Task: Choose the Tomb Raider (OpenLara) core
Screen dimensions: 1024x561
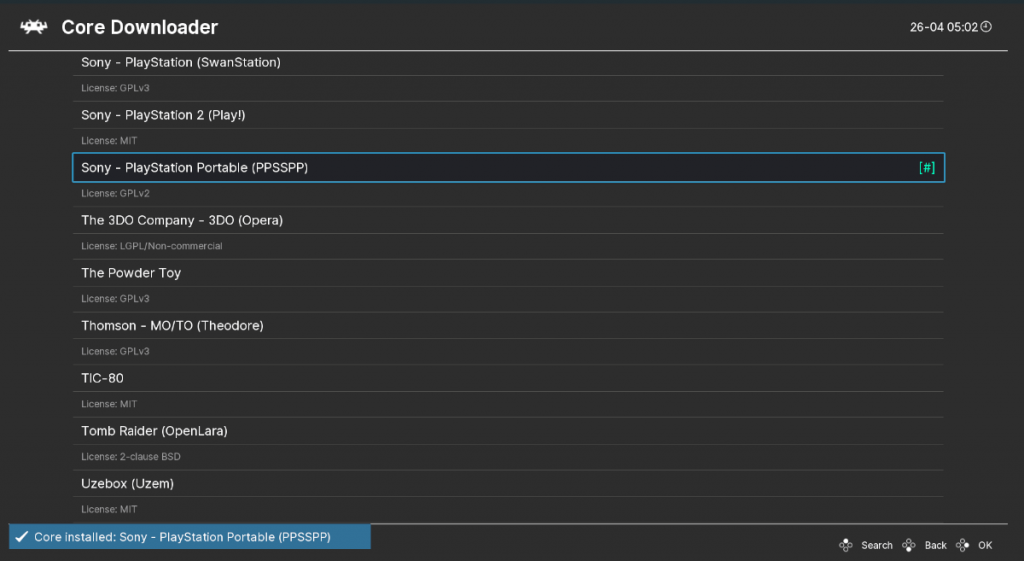Action: 154,431
